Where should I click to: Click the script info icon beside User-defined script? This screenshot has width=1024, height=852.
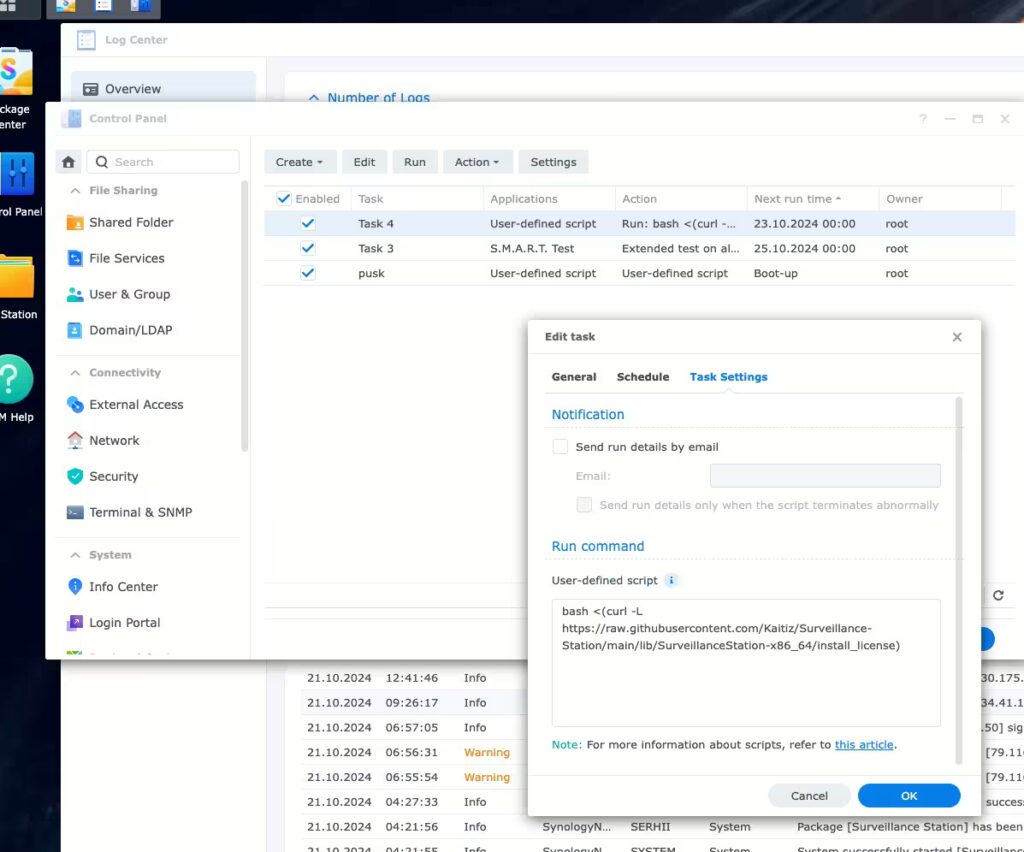point(671,580)
